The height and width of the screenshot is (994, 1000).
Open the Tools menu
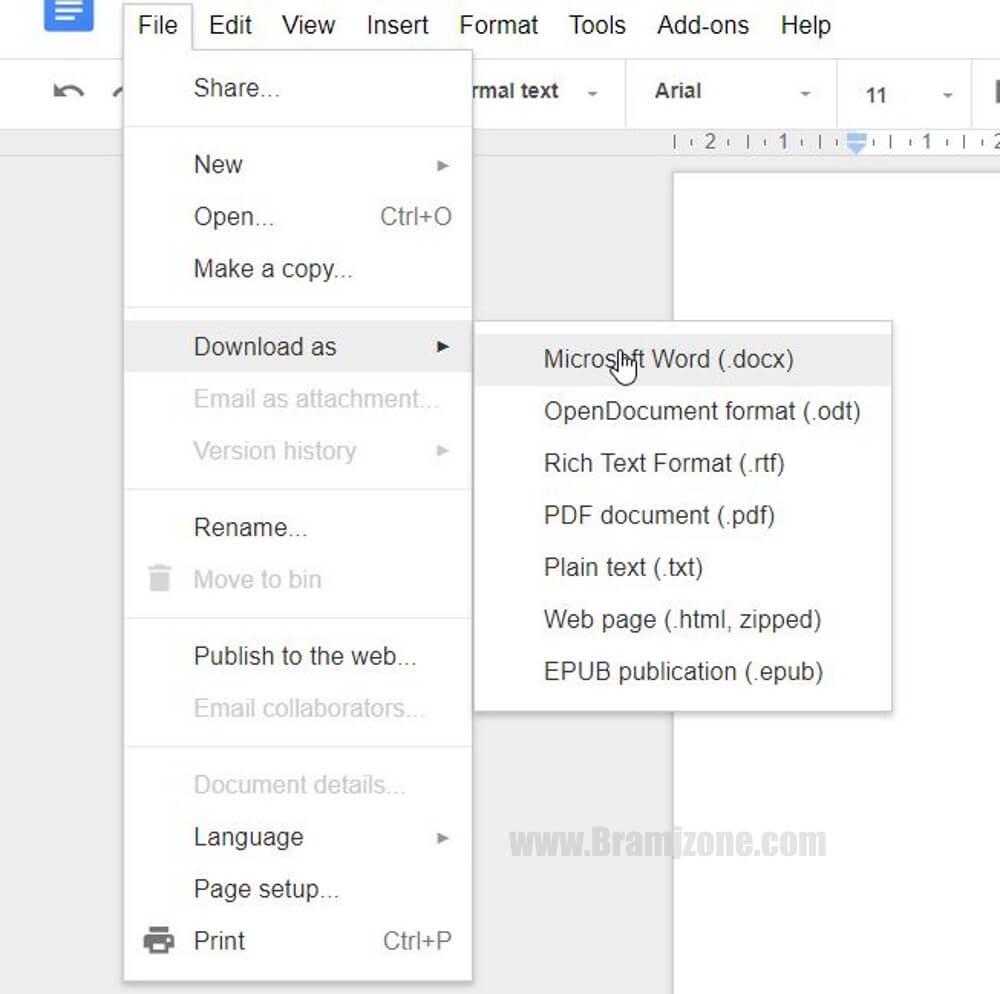click(x=598, y=26)
